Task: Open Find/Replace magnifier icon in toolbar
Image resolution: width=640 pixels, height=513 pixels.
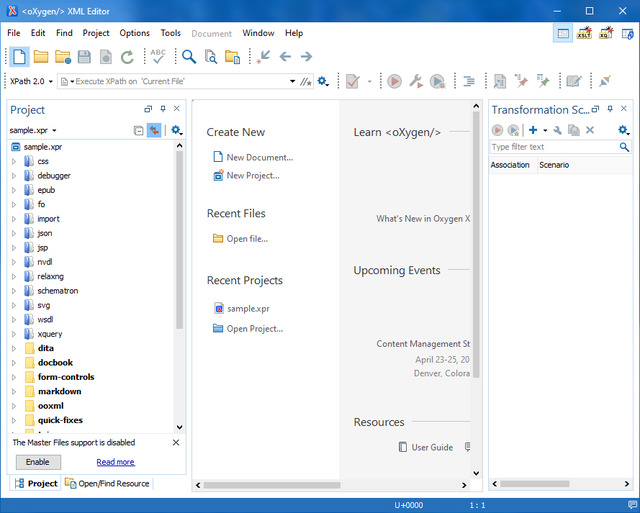Action: point(188,57)
